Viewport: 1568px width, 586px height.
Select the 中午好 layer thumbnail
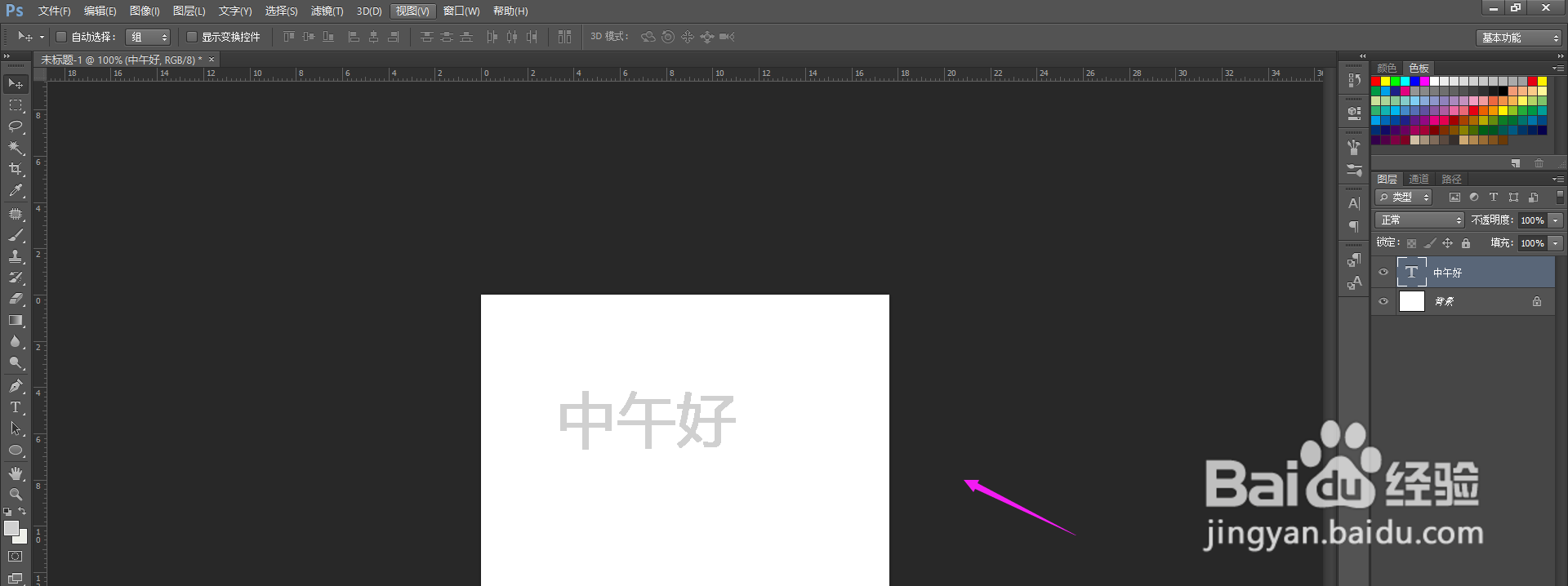point(1412,273)
